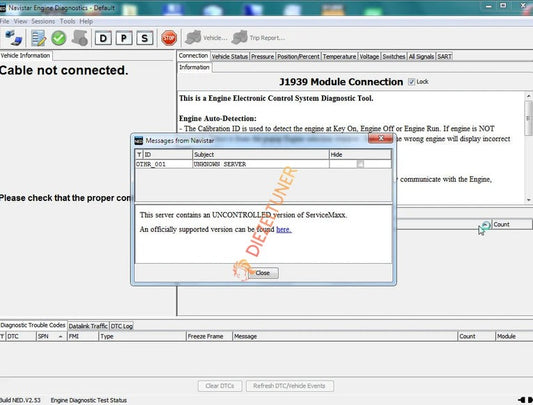The image size is (533, 405).
Task: Sort messages by Subject column header
Action: tap(261, 154)
